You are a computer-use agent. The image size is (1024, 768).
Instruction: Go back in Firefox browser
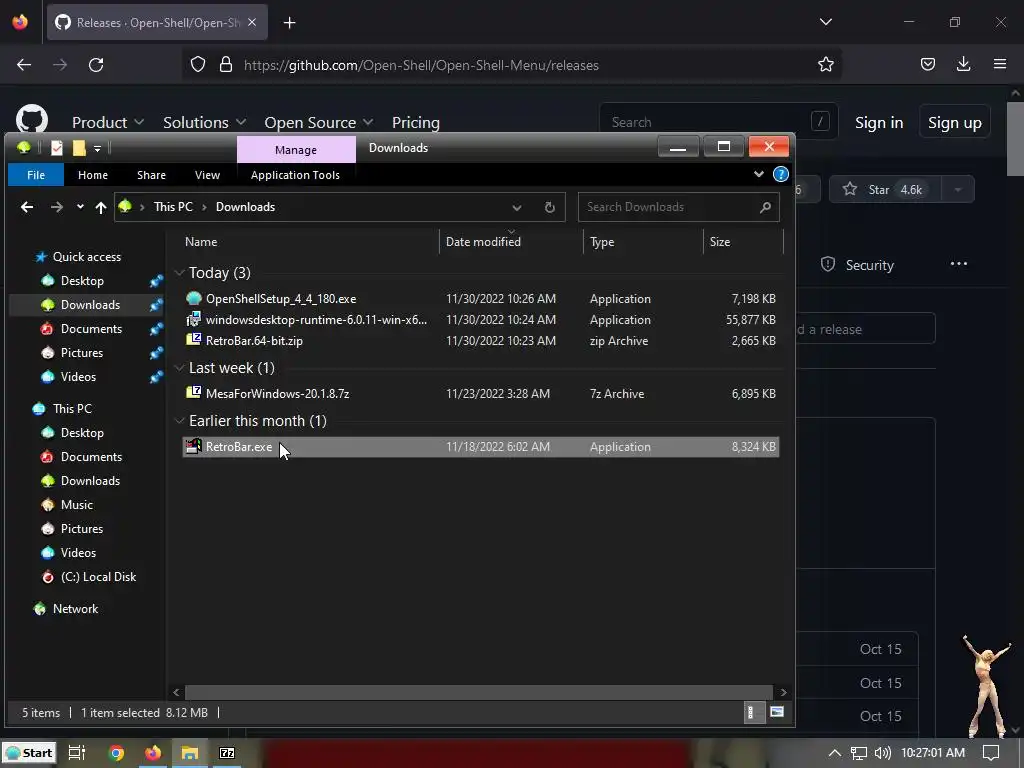pos(24,65)
